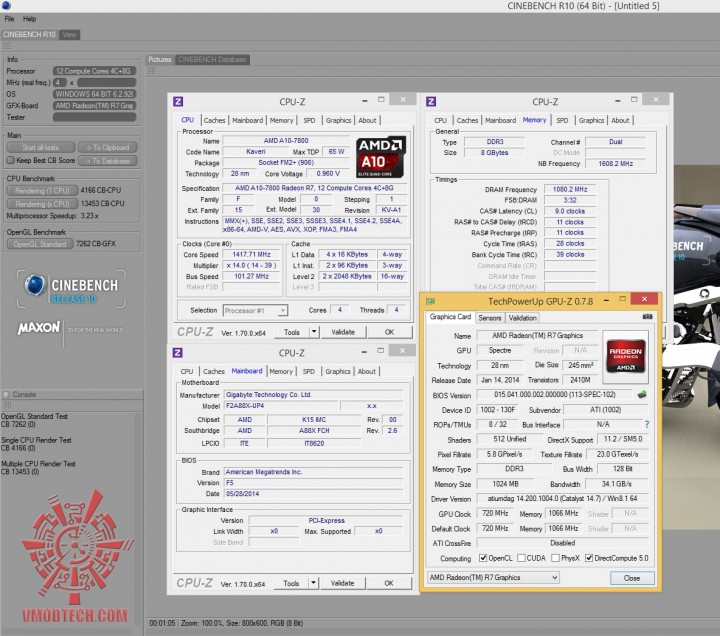Open Graphics tab in Mainboard CPU-Z window
The height and width of the screenshot is (636, 720).
[338, 371]
